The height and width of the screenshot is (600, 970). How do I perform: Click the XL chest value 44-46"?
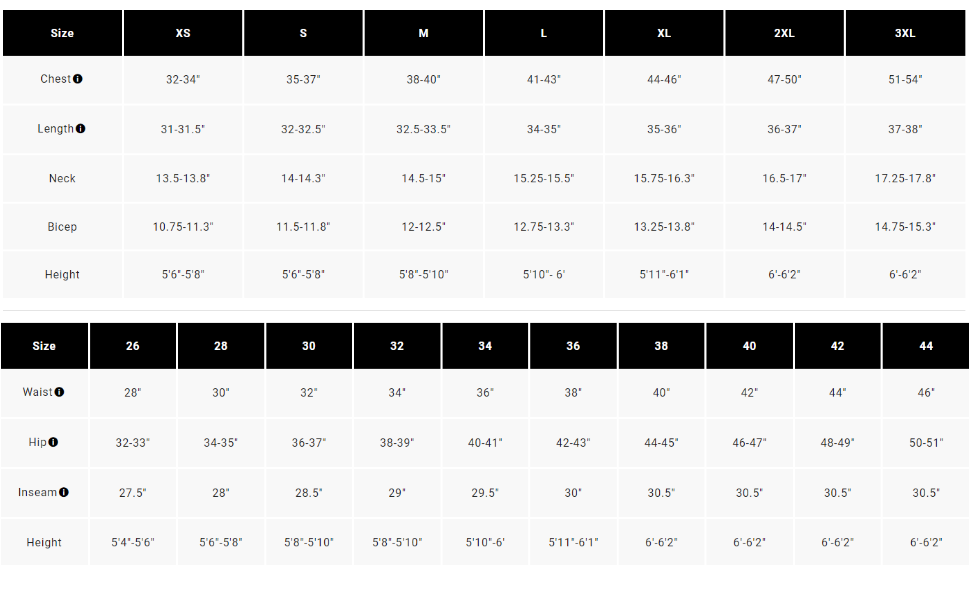click(x=664, y=79)
